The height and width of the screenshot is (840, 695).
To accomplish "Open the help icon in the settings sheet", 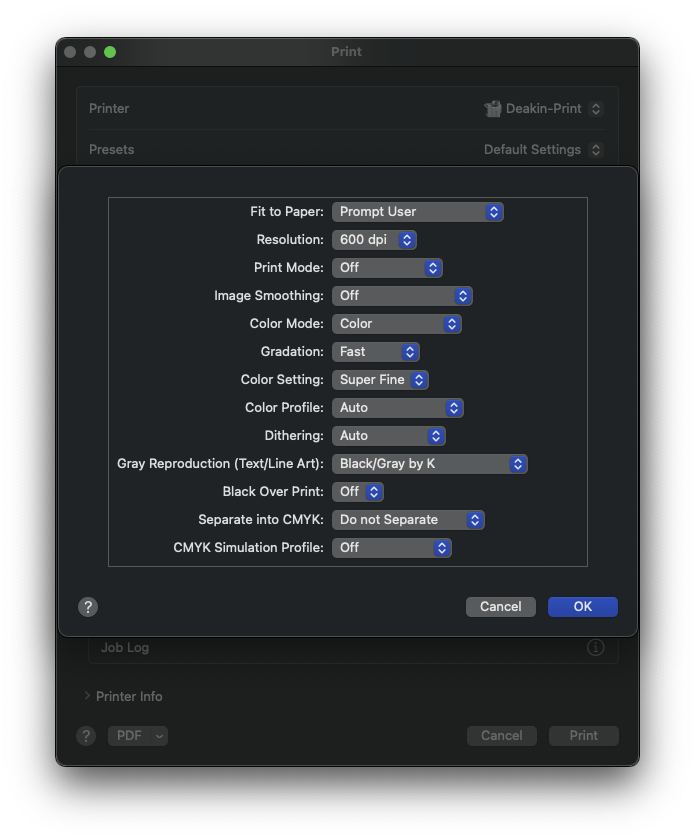I will click(87, 606).
